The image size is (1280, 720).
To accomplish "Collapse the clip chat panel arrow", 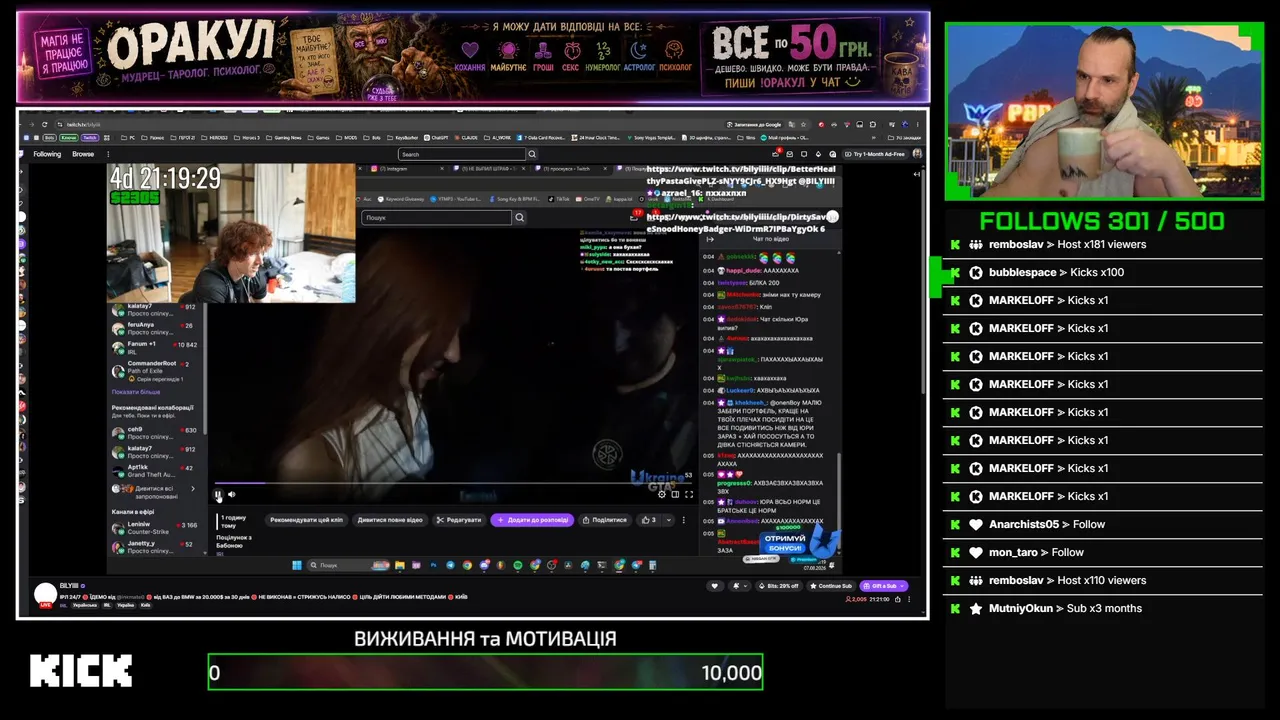I will 711,239.
